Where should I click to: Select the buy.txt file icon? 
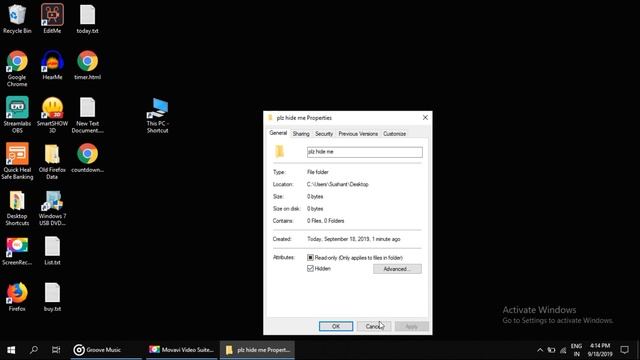tap(52, 297)
